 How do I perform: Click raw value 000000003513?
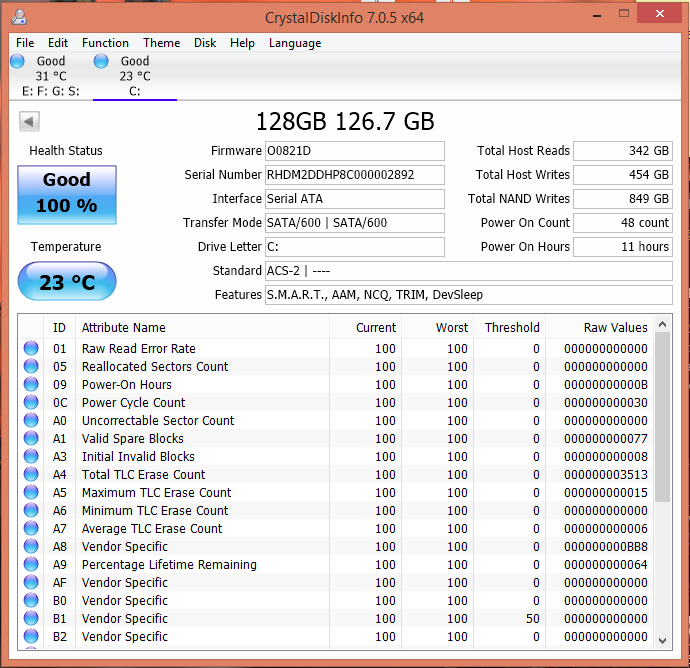[x=606, y=474]
